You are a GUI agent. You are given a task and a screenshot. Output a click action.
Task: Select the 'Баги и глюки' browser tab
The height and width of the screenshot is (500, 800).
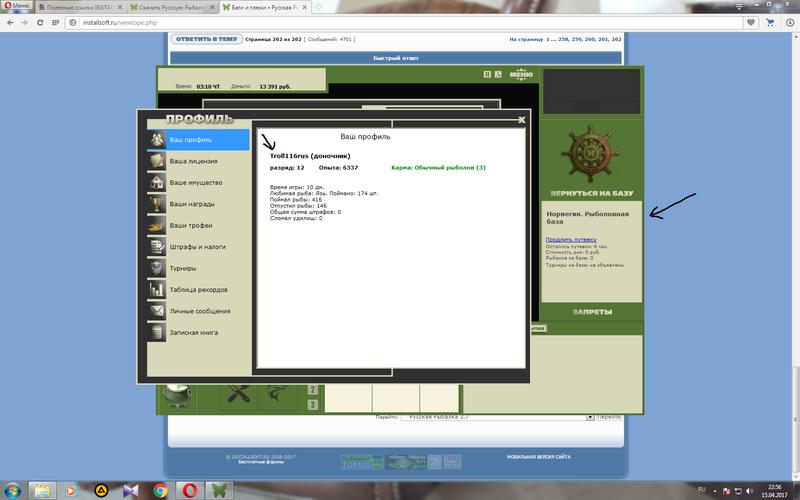pyautogui.click(x=264, y=7)
